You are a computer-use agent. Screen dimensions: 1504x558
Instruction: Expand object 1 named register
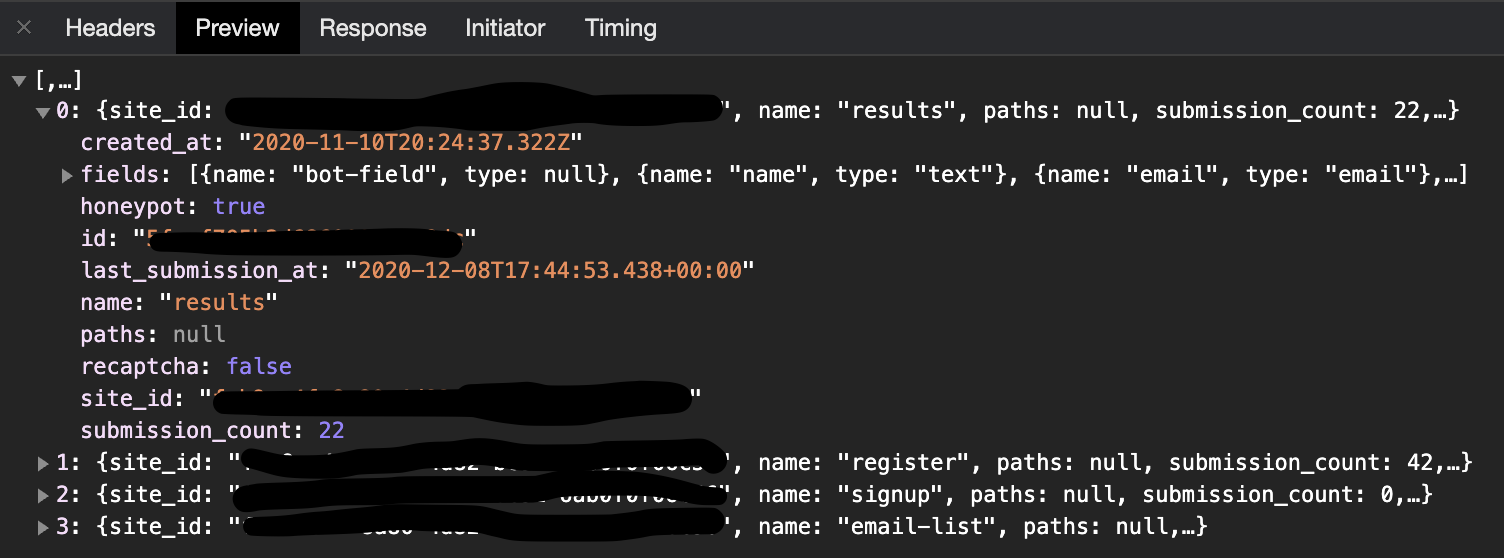click(x=43, y=463)
